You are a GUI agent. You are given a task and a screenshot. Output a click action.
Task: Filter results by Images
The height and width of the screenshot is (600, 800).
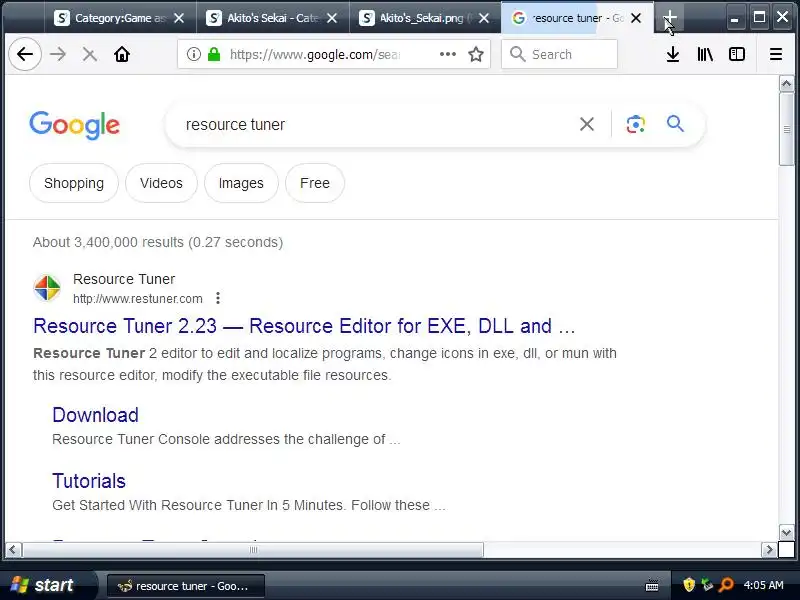point(241,183)
